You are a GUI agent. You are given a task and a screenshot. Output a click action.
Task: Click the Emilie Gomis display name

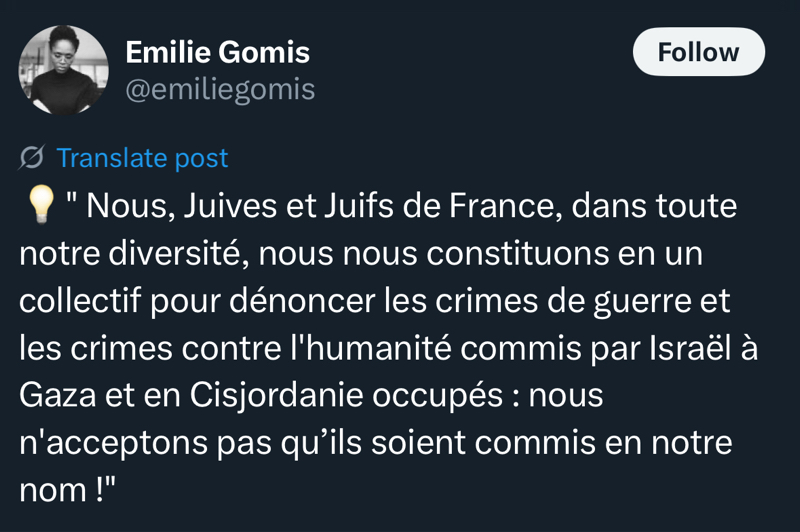217,52
